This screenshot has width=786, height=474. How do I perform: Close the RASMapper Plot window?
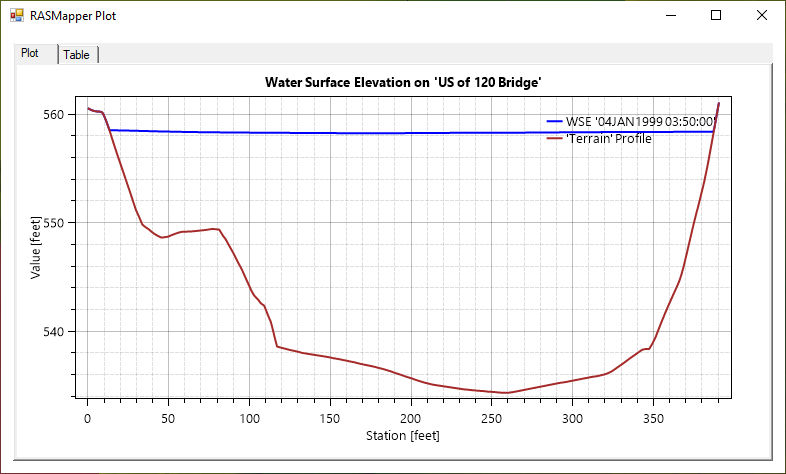[x=761, y=16]
